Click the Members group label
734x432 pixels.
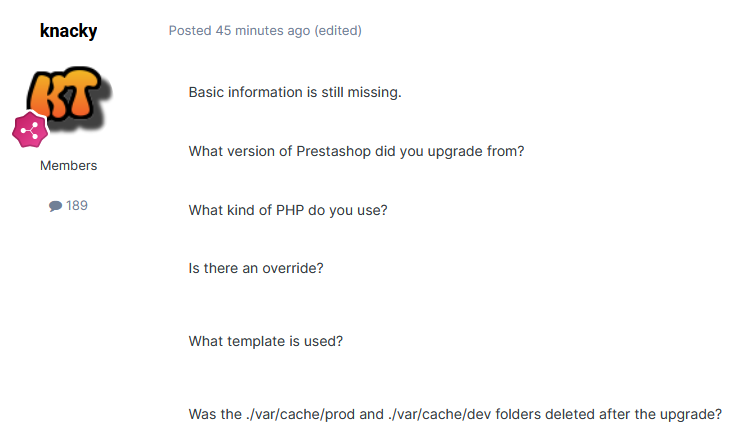click(68, 165)
